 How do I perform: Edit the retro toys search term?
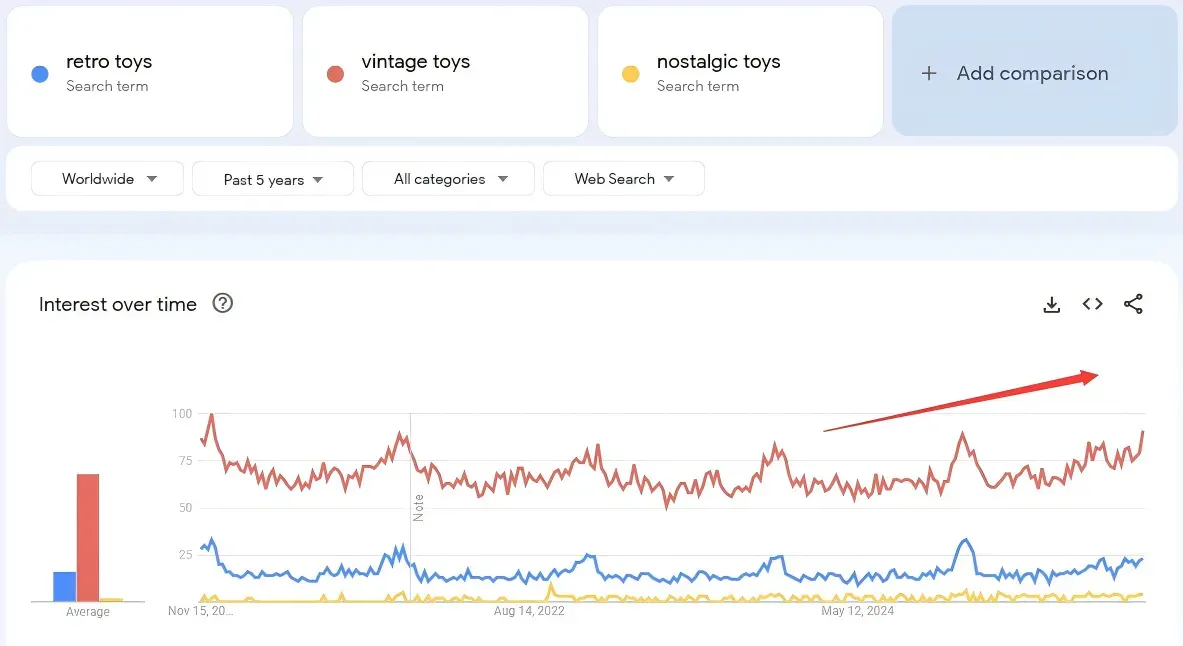tap(109, 62)
